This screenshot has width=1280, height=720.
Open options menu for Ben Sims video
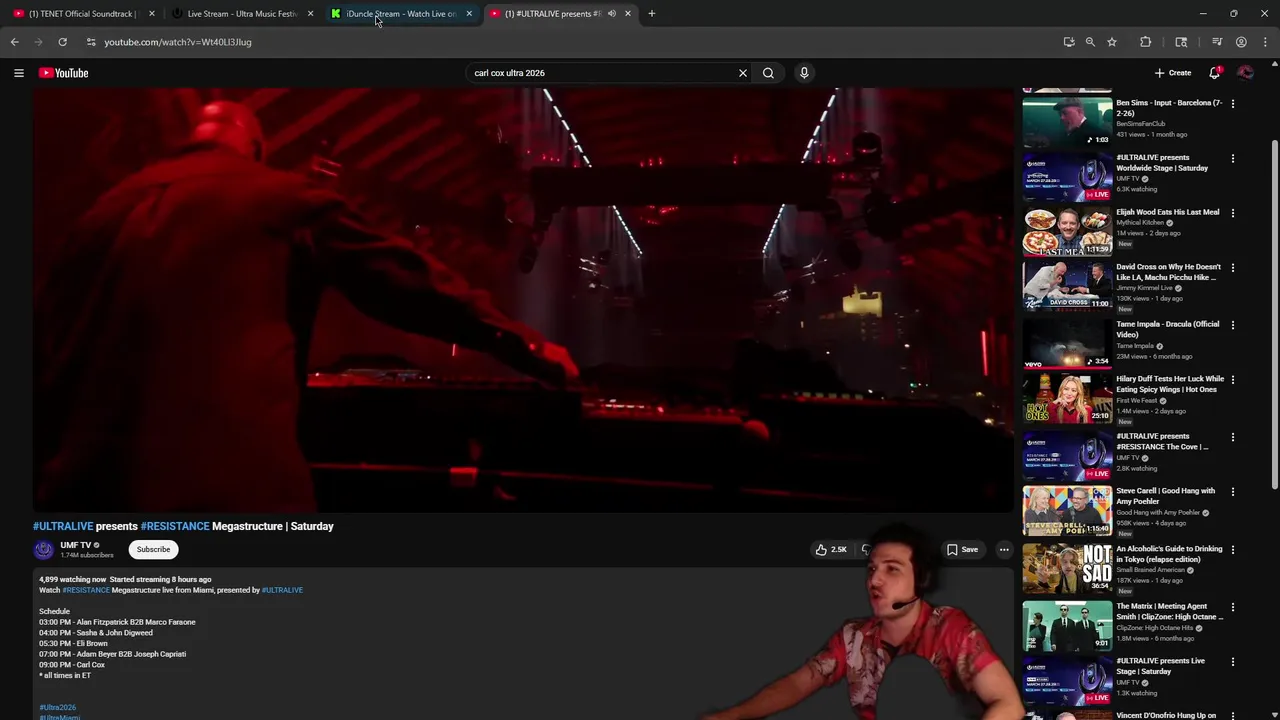pyautogui.click(x=1232, y=104)
